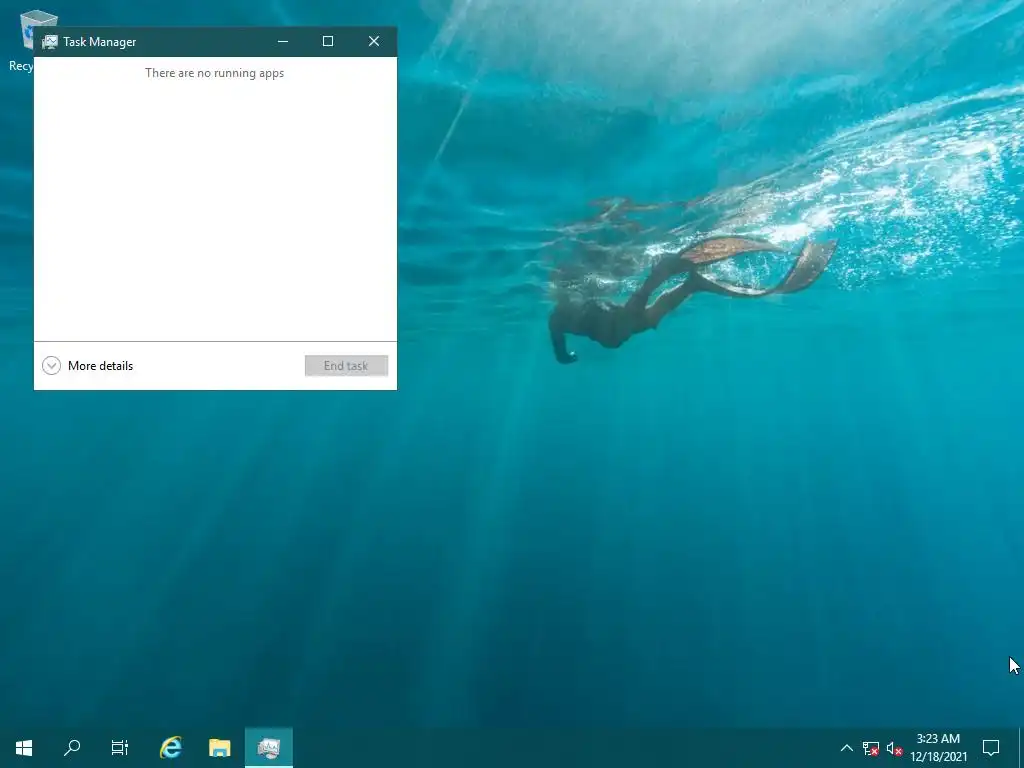Open the network status tray icon

point(871,748)
